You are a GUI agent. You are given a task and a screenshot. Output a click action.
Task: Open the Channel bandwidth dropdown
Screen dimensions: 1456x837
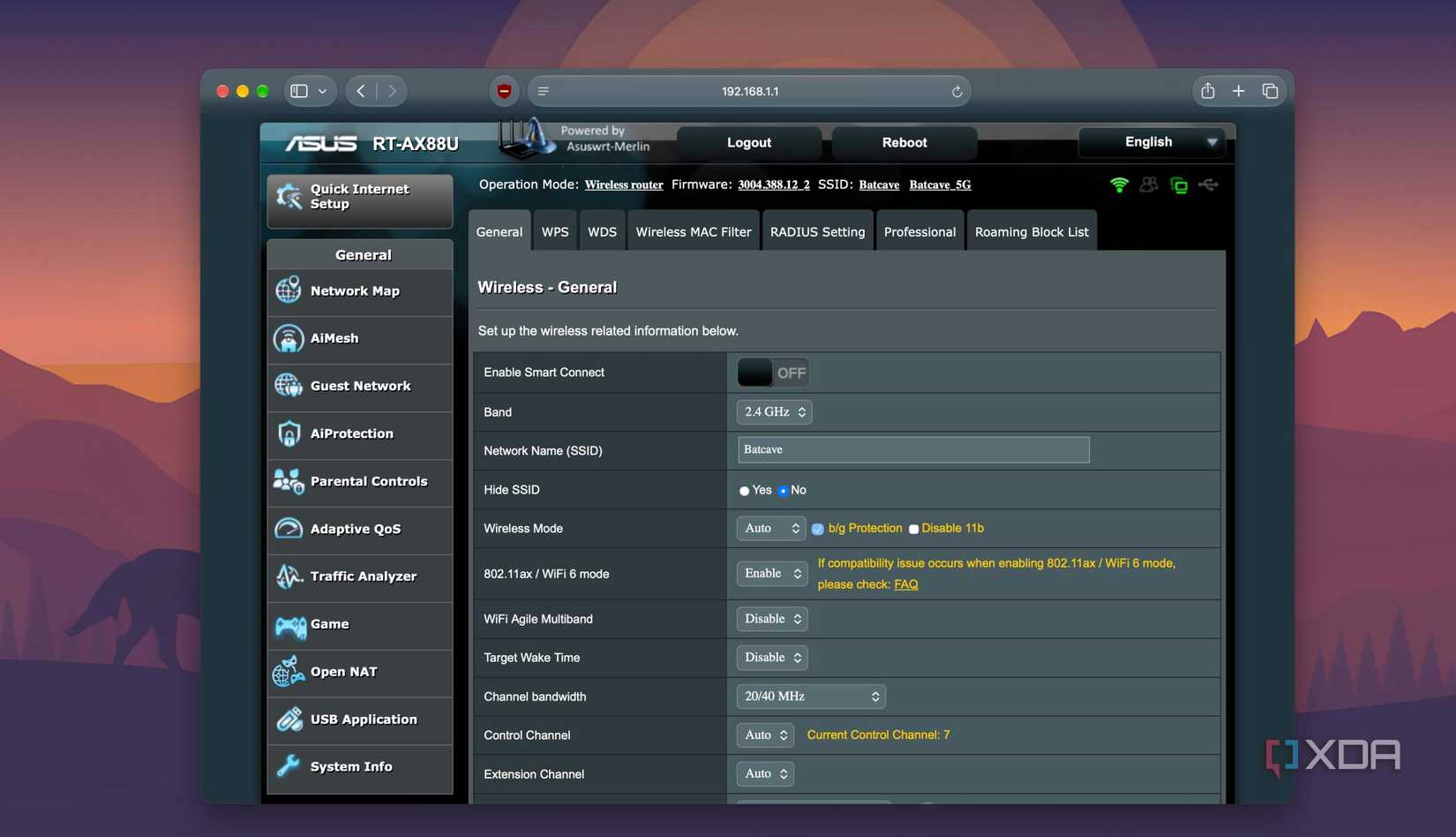(811, 697)
